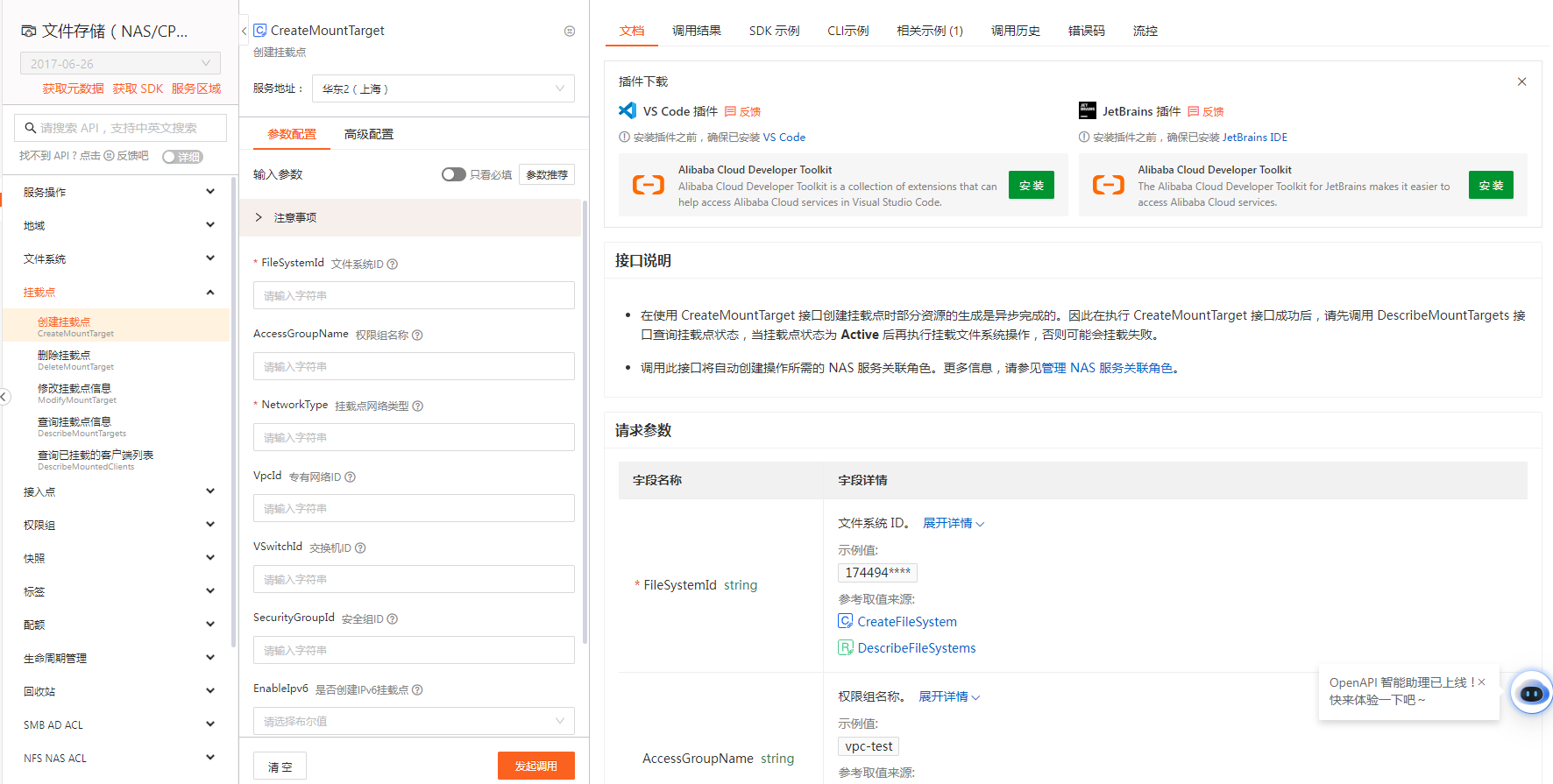Image resolution: width=1553 pixels, height=784 pixels.
Task: Dismiss the OpenAPI 智能助理 popup tip
Action: click(x=1481, y=682)
